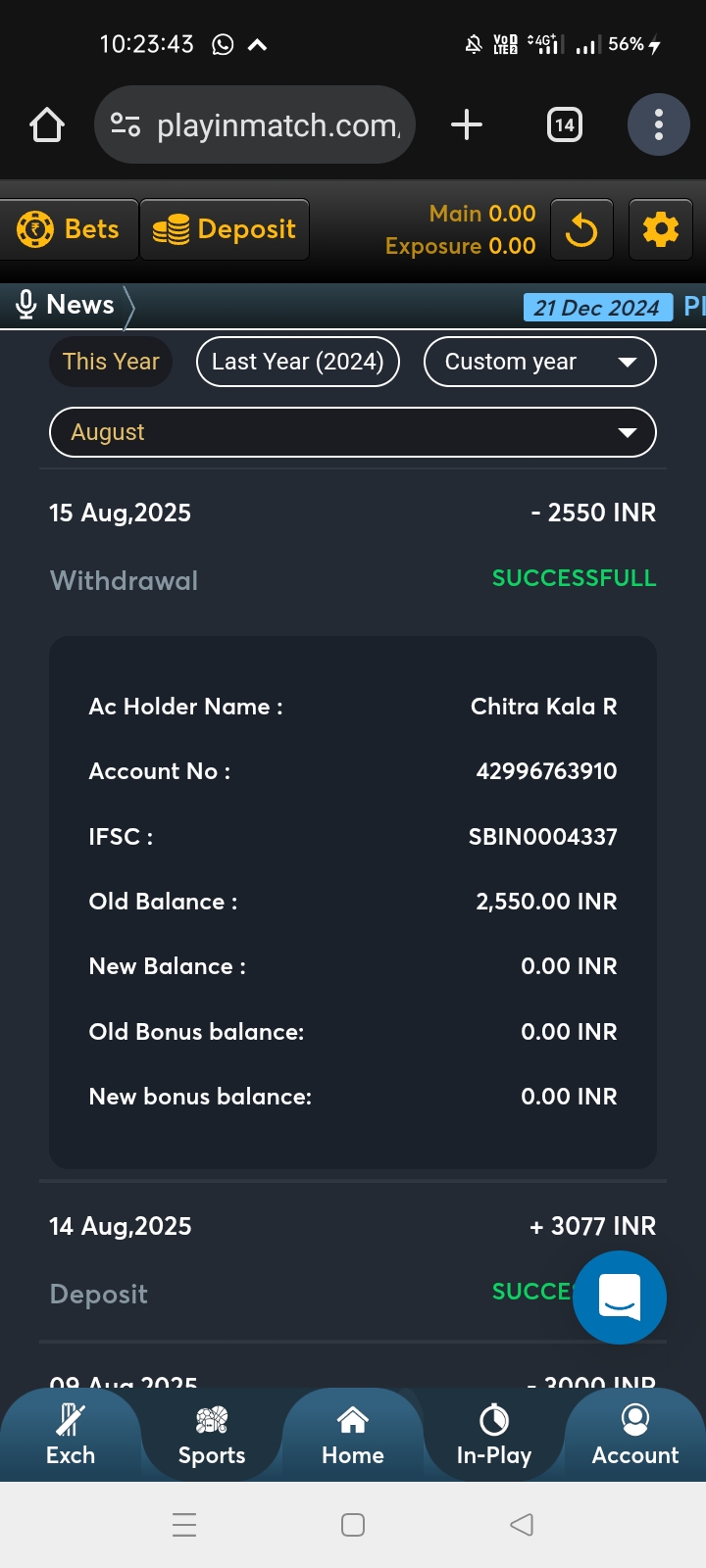
Task: Click the Deposit button
Action: [225, 229]
